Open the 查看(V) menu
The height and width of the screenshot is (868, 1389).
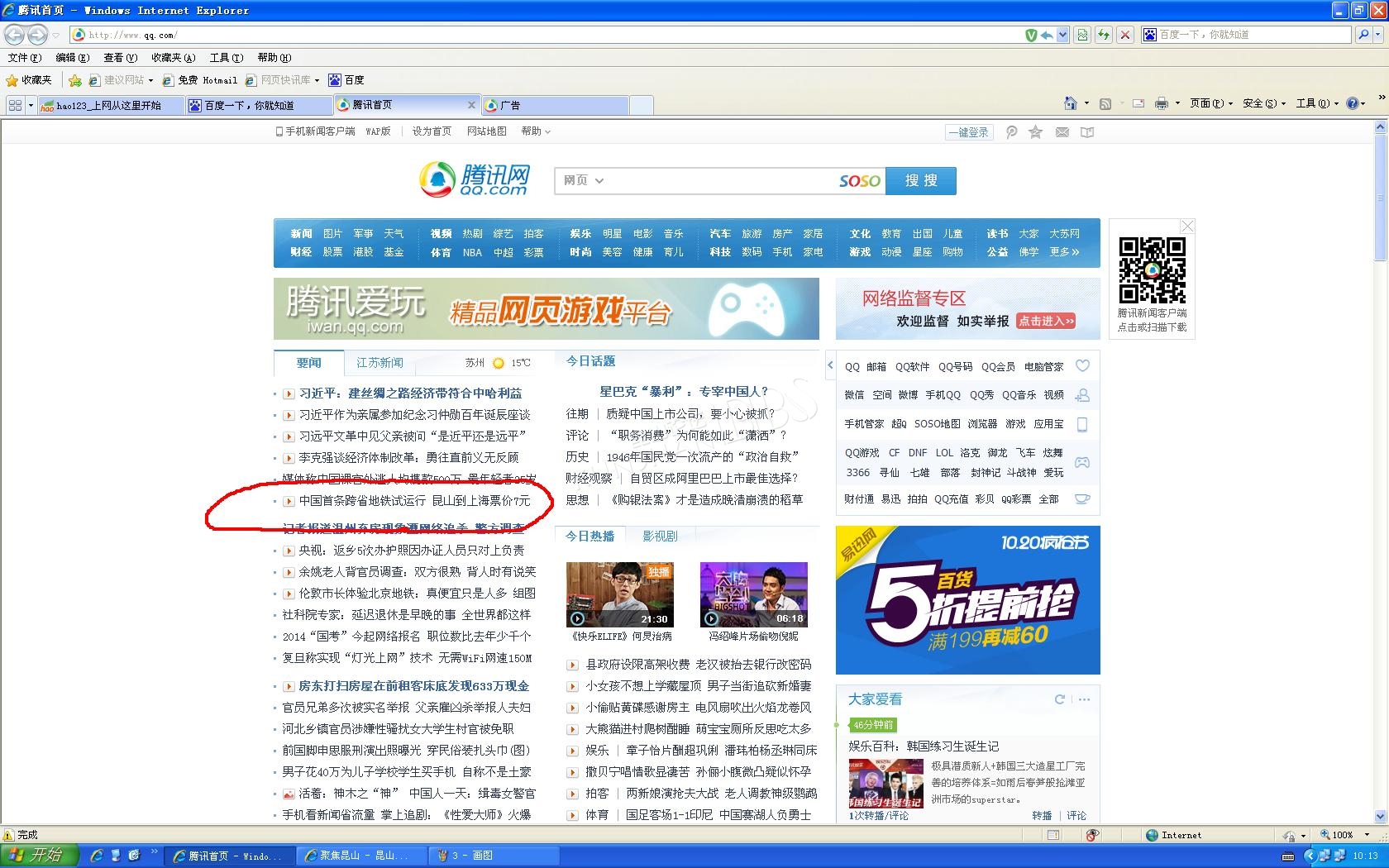tap(121, 58)
